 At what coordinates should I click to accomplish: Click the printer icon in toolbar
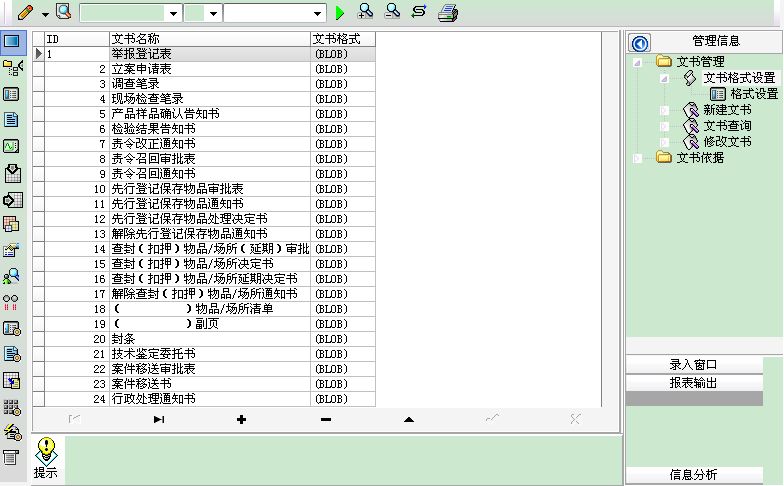tap(448, 12)
